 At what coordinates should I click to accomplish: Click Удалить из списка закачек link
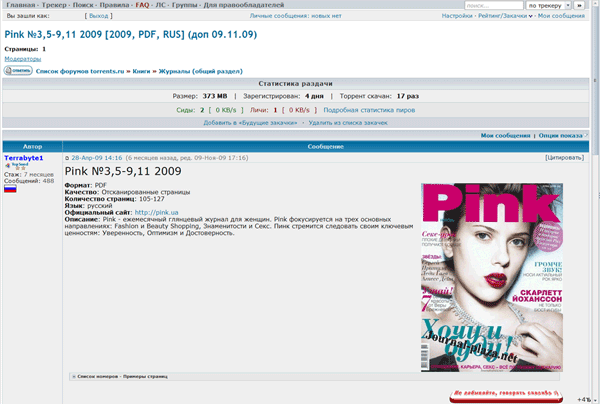click(348, 123)
